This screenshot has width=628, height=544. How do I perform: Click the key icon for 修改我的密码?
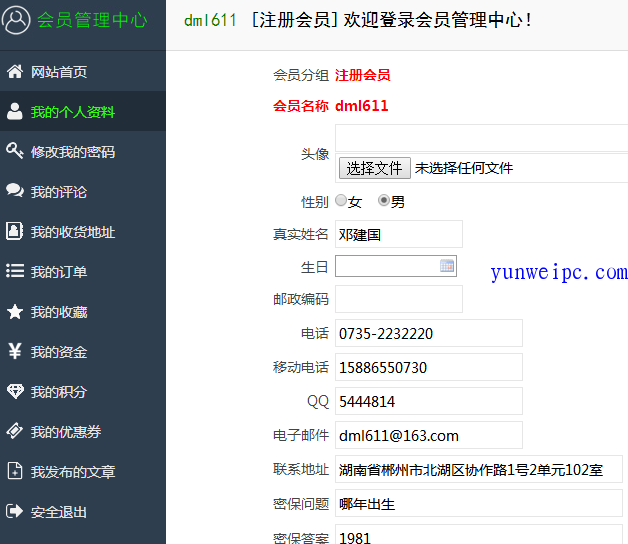tap(15, 152)
